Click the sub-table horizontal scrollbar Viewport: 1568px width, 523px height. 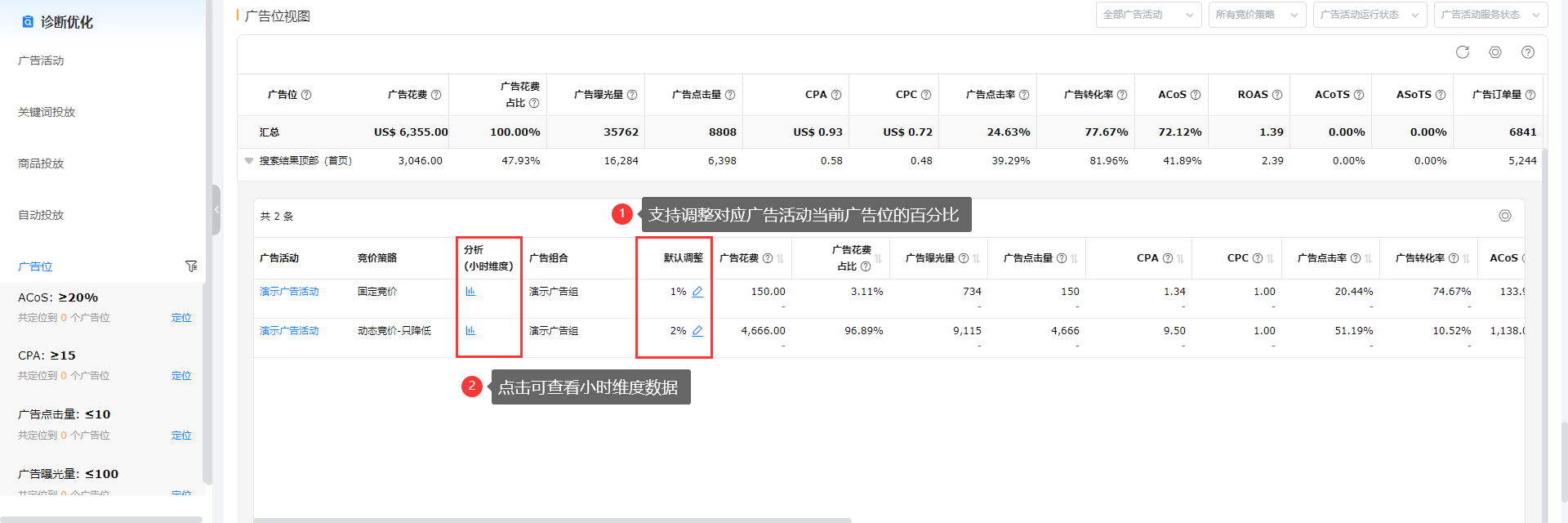(x=552, y=520)
